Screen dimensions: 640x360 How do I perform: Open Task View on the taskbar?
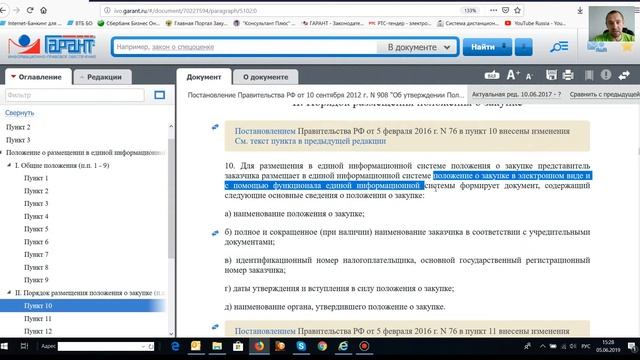(24, 346)
